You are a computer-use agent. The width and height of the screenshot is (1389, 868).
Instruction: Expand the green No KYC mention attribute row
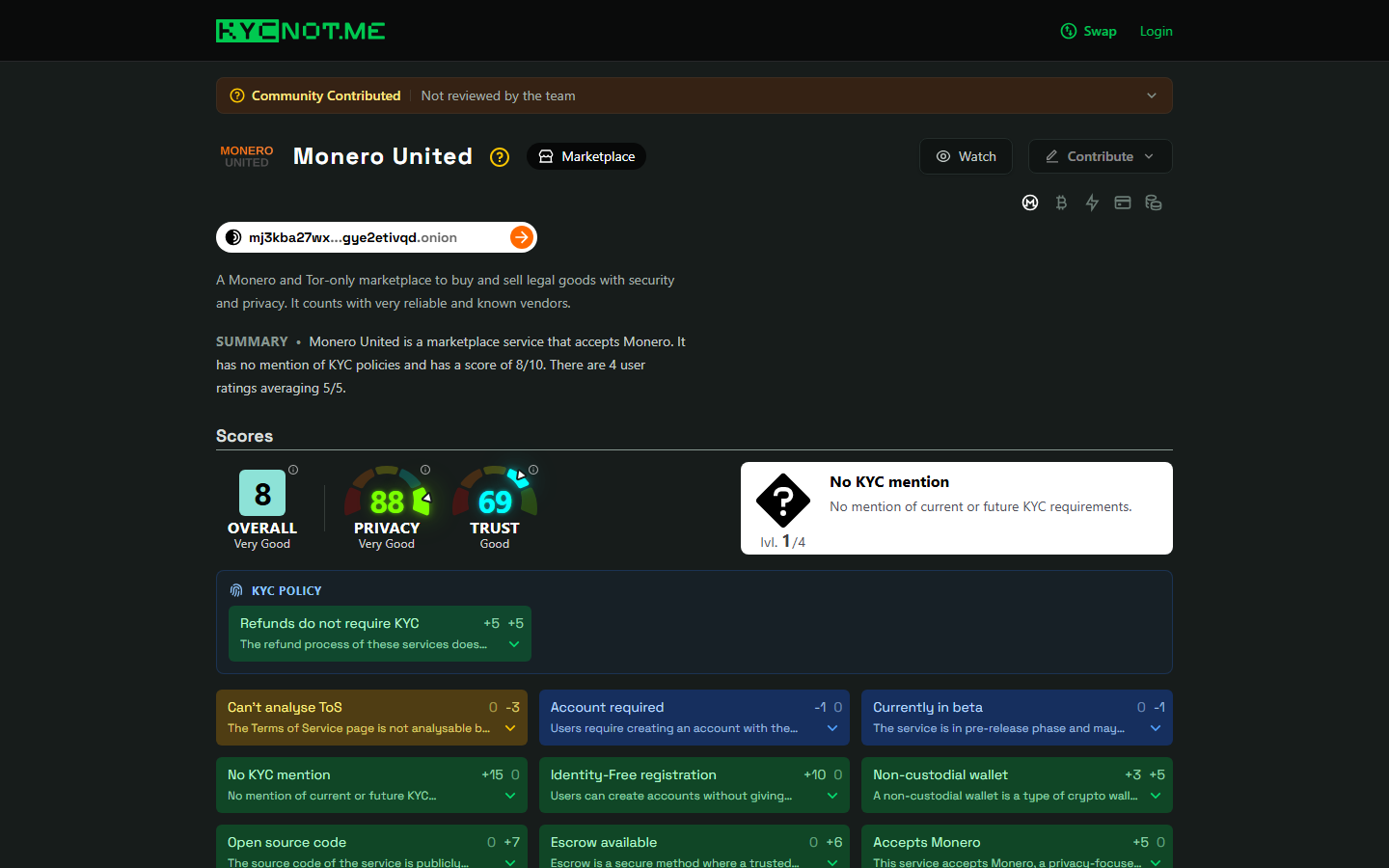371,785
